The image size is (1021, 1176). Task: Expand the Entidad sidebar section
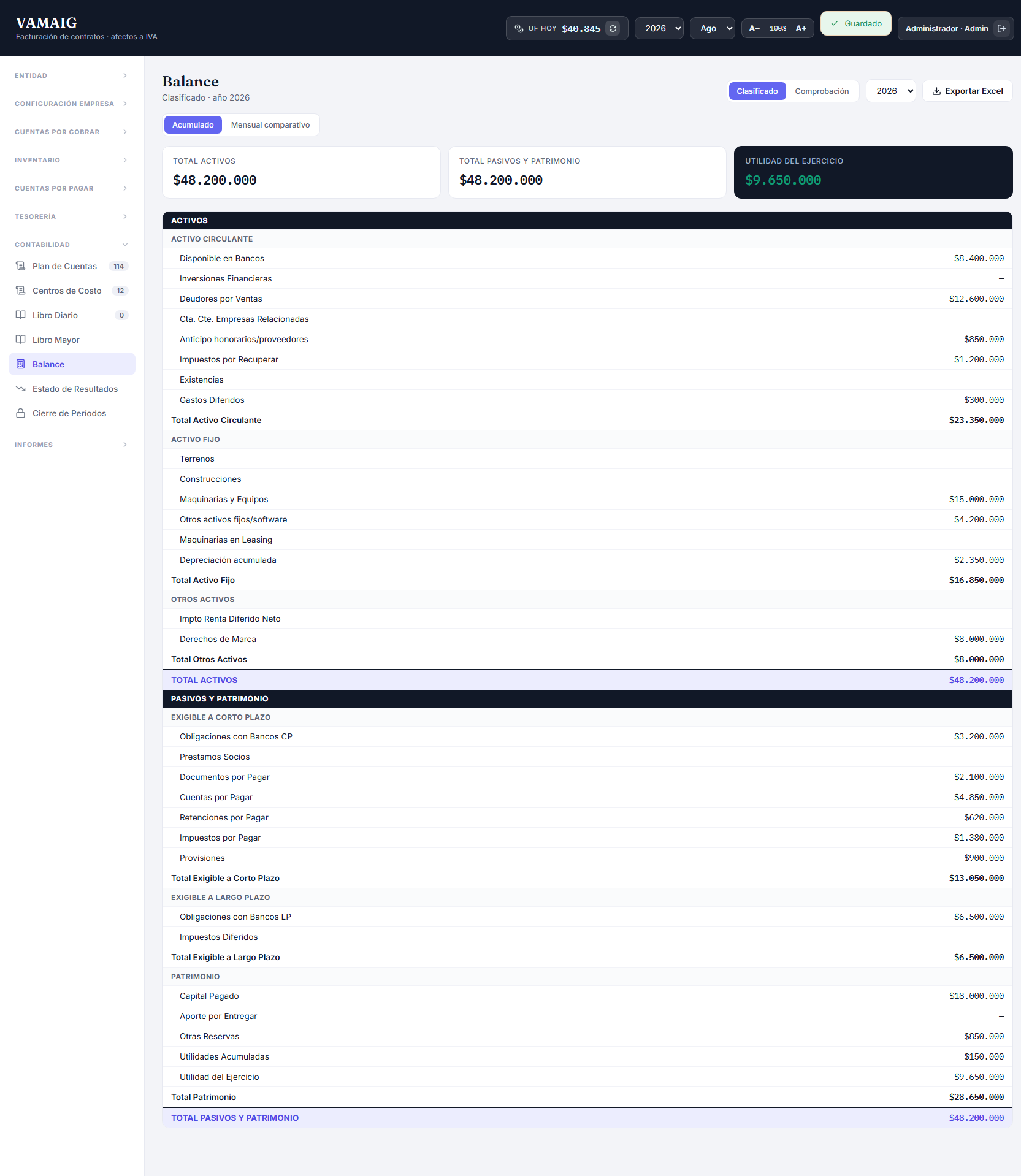pos(72,75)
